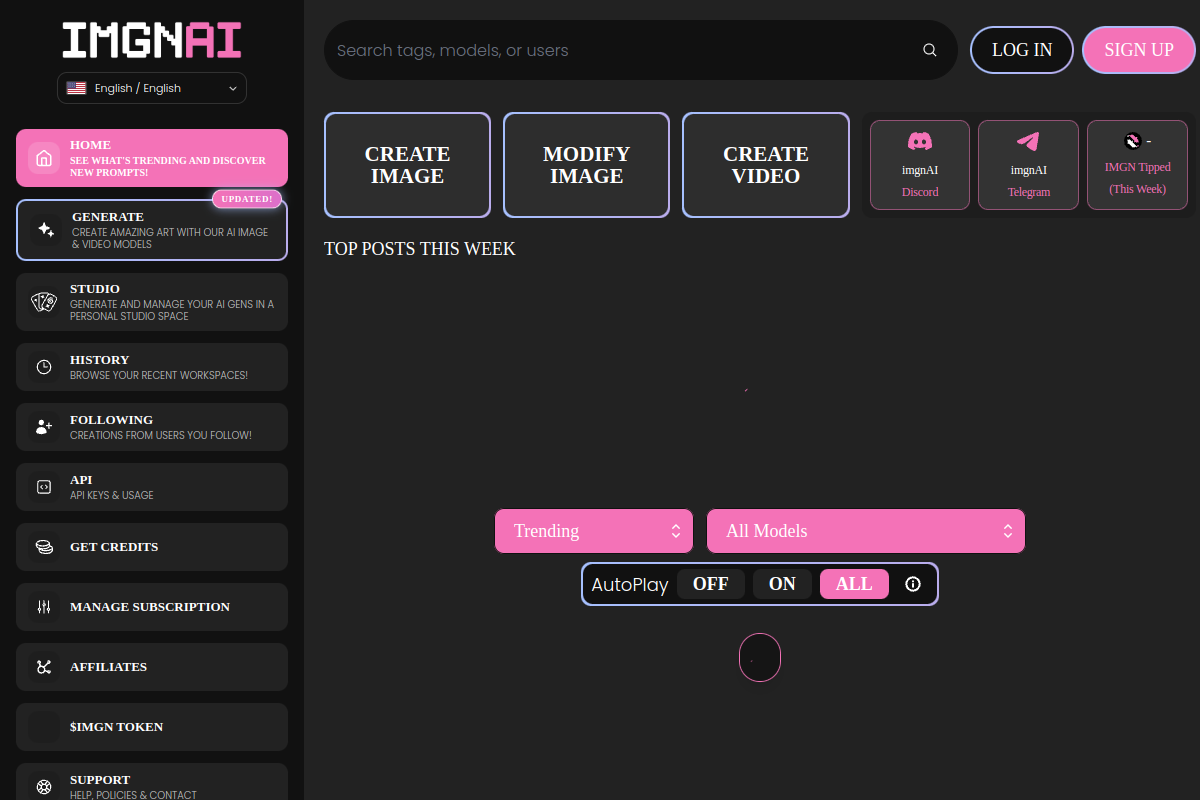
Task: Open the API keys & usage item
Action: (152, 487)
